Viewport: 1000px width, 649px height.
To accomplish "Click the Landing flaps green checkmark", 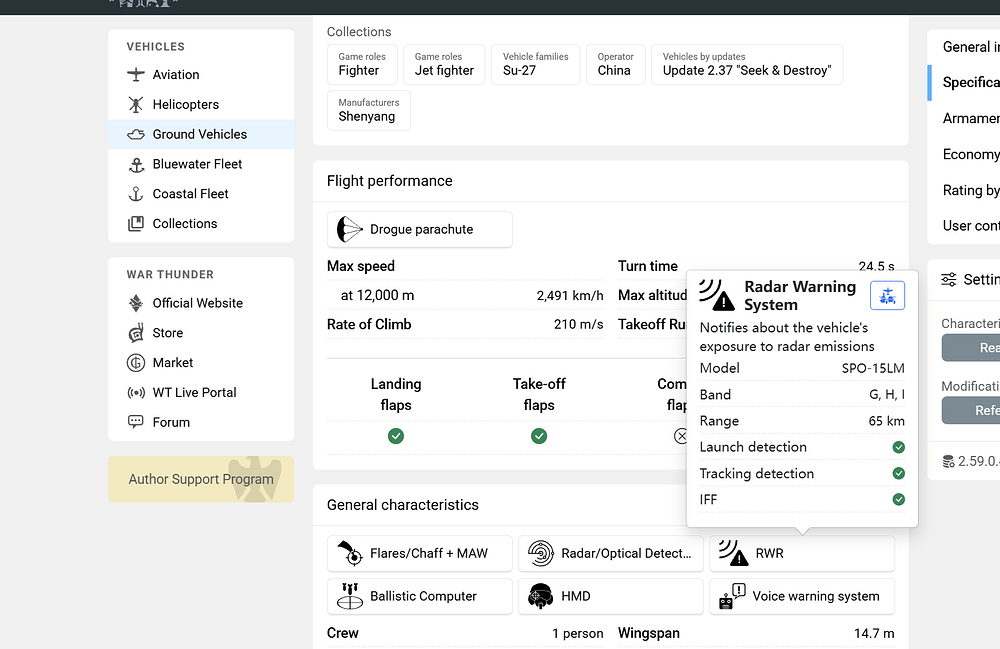I will [396, 436].
